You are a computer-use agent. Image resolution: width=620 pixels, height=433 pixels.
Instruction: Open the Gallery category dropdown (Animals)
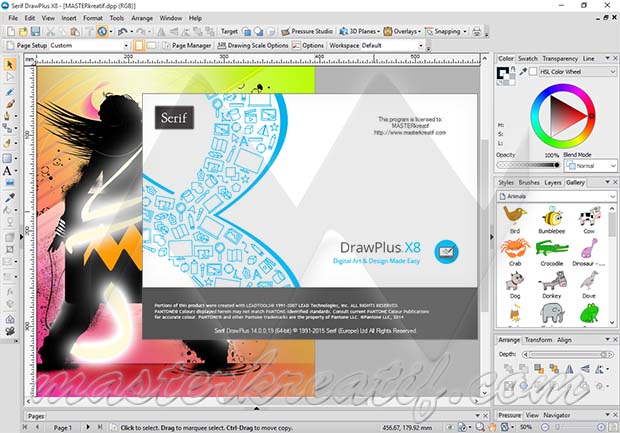556,196
